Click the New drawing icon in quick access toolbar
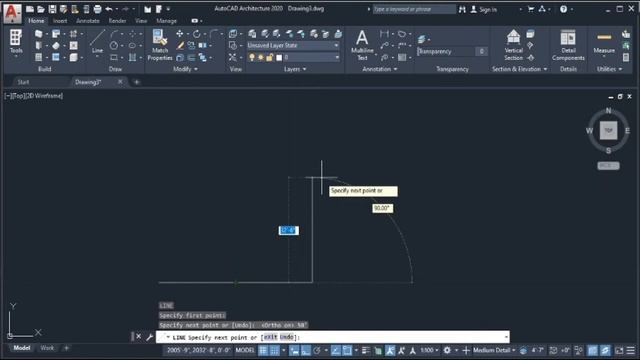640x360 pixels. pos(30,9)
